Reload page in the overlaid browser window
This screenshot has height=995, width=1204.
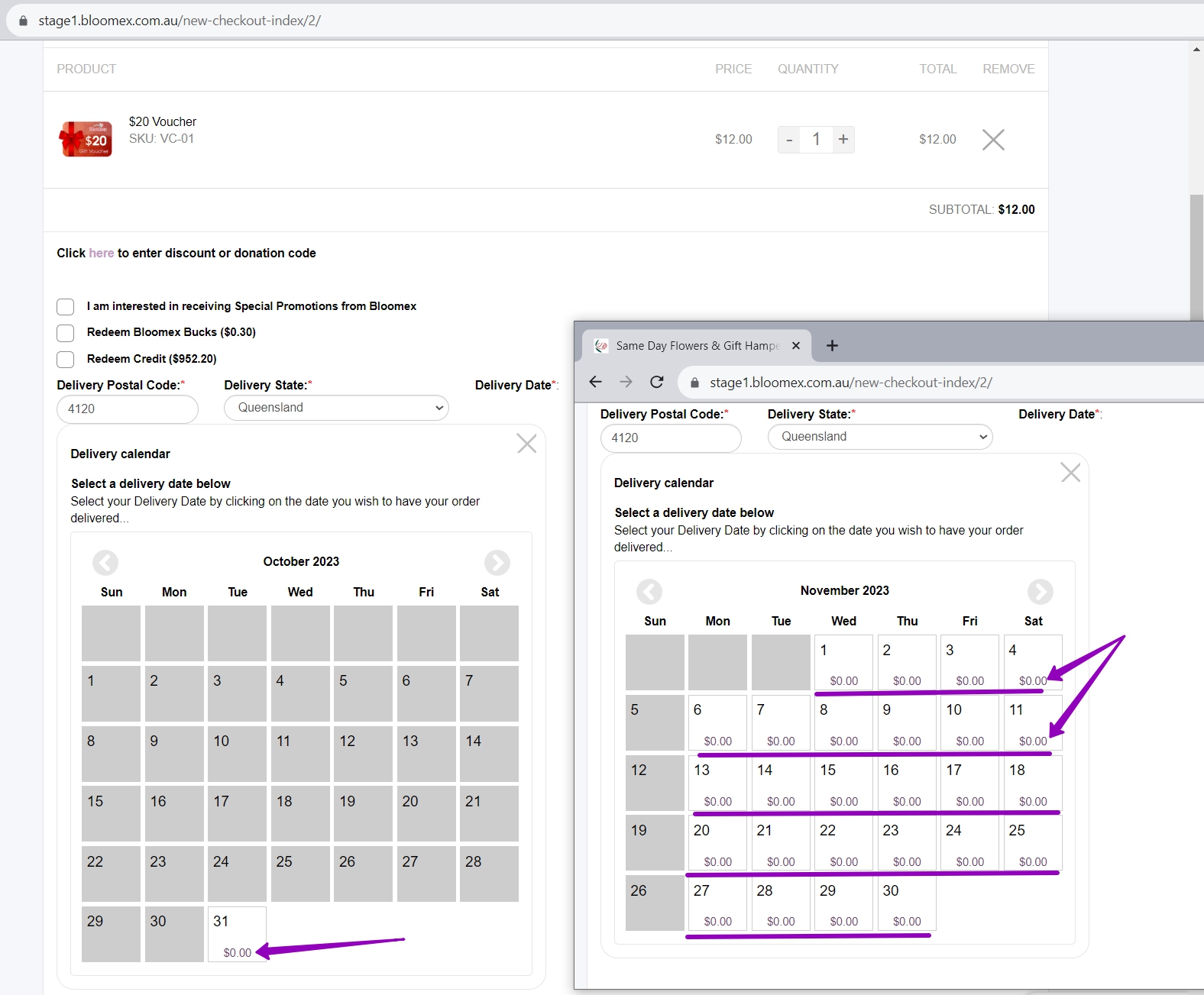[656, 382]
